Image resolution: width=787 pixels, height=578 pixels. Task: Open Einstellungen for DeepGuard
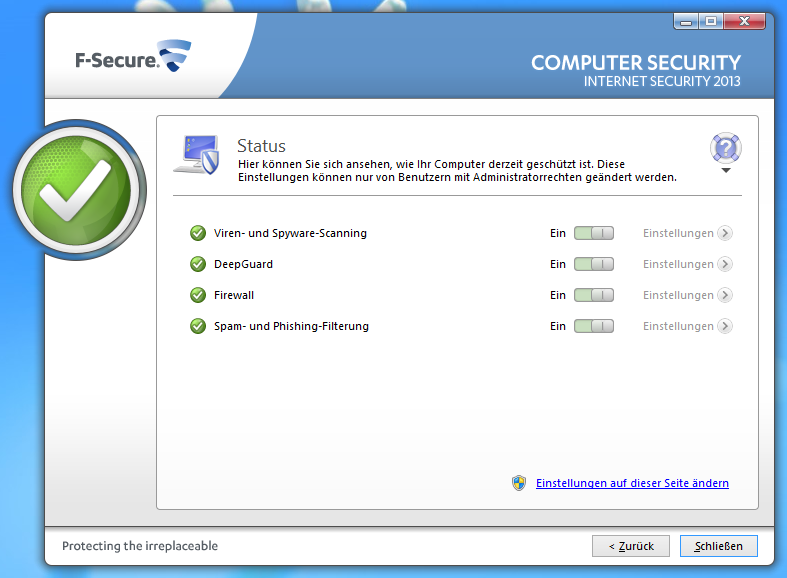pyautogui.click(x=678, y=264)
